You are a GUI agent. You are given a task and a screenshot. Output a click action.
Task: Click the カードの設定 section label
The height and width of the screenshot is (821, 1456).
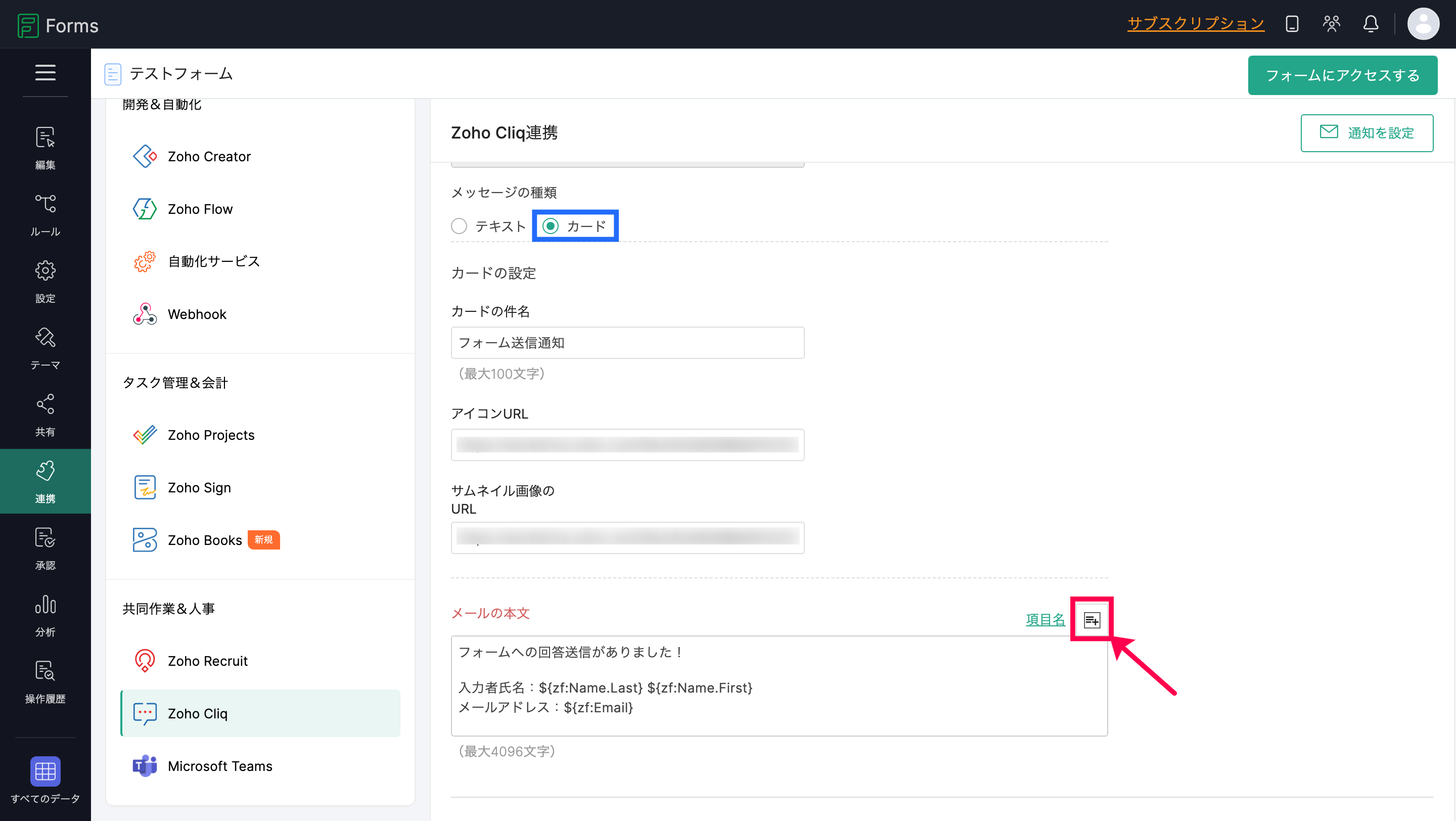click(x=493, y=273)
